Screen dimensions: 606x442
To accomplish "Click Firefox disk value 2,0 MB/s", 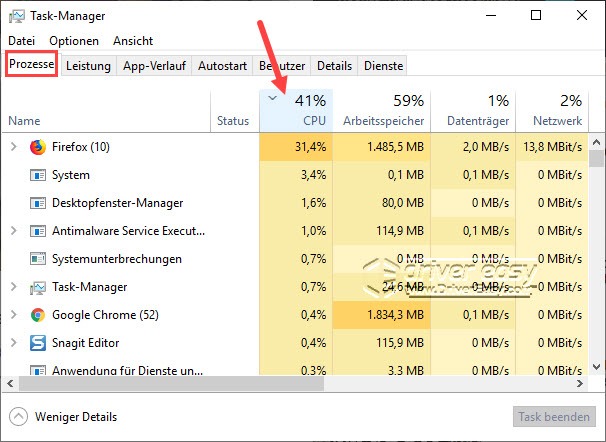I will [486, 147].
